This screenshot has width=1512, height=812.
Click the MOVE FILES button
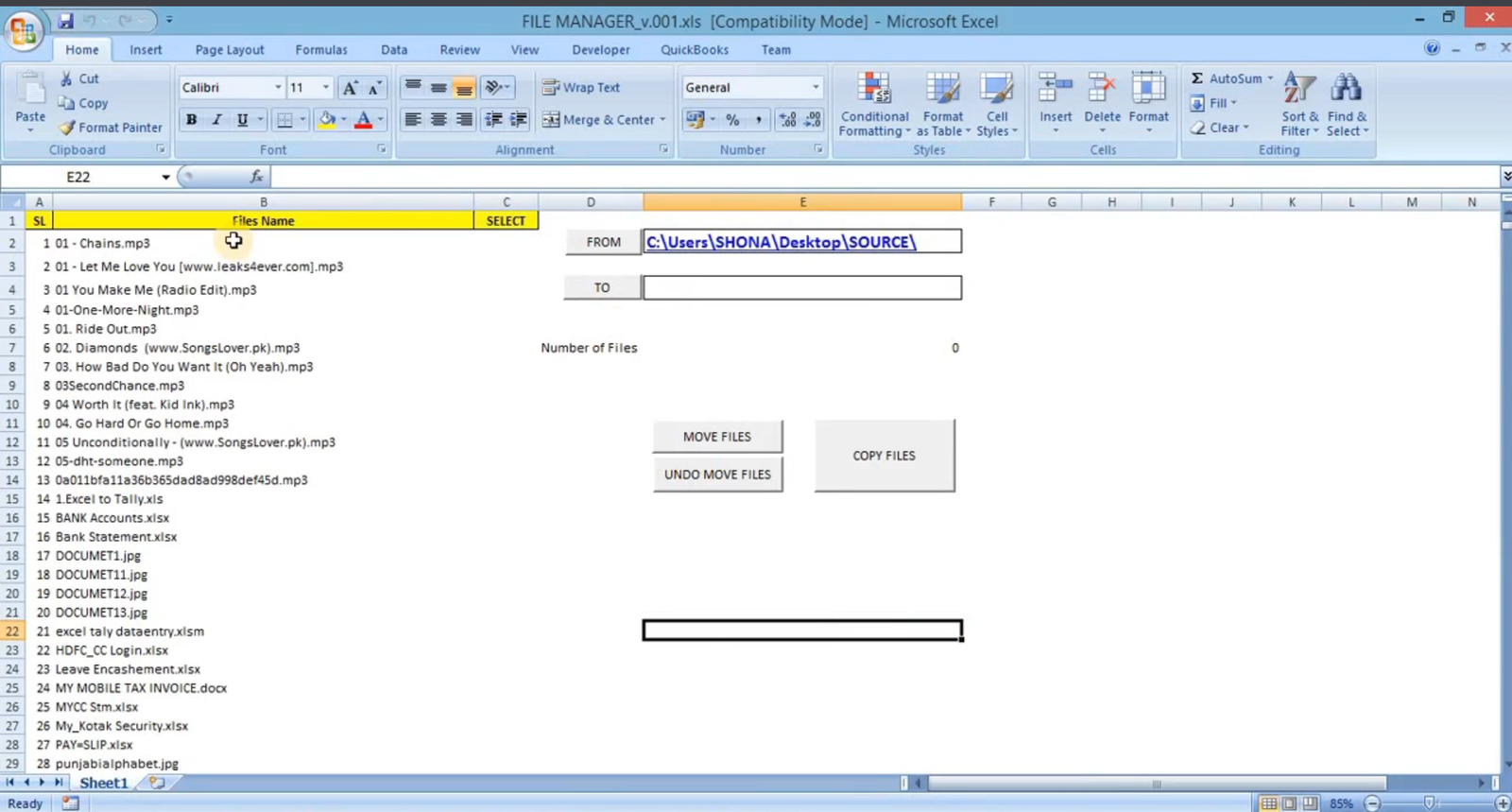717,437
